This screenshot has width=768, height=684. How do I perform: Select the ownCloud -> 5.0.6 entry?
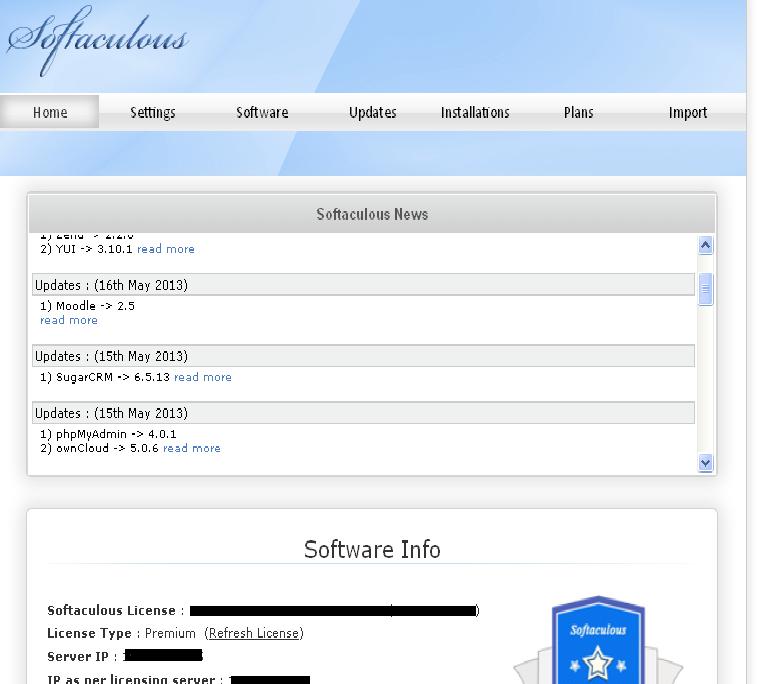coord(99,448)
